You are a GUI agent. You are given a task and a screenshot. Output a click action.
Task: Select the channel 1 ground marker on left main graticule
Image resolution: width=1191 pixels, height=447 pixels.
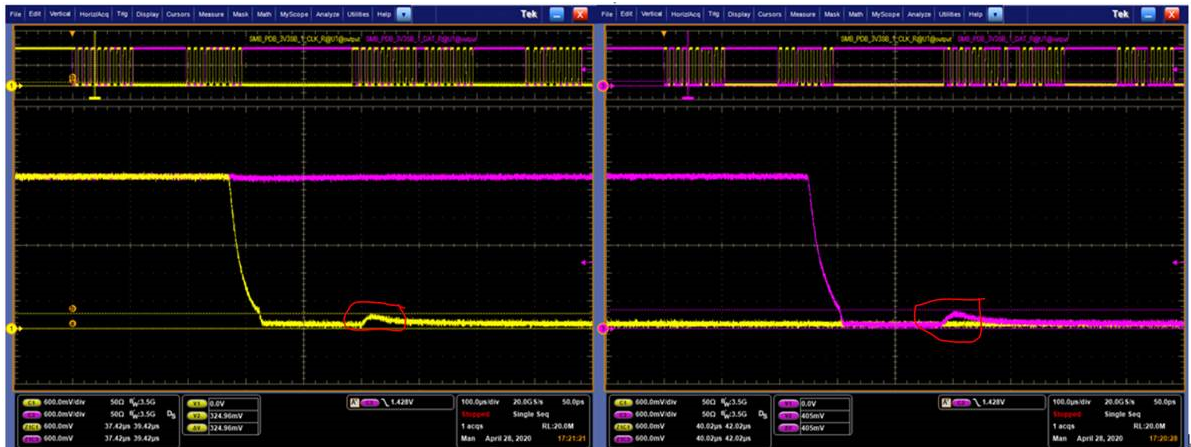pyautogui.click(x=11, y=328)
